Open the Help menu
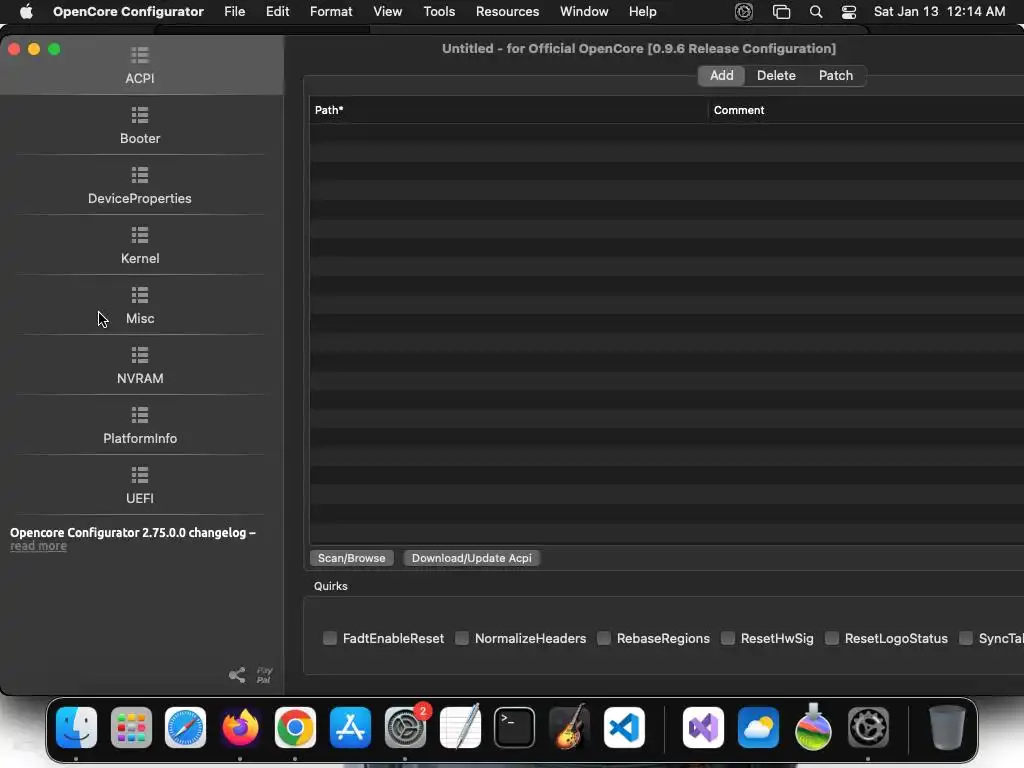This screenshot has width=1024, height=768. 643,11
